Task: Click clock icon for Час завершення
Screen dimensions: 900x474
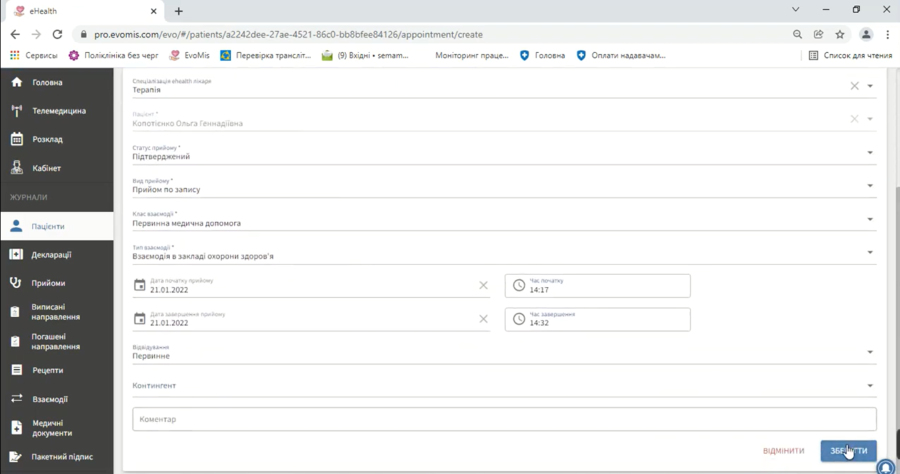Action: point(519,319)
